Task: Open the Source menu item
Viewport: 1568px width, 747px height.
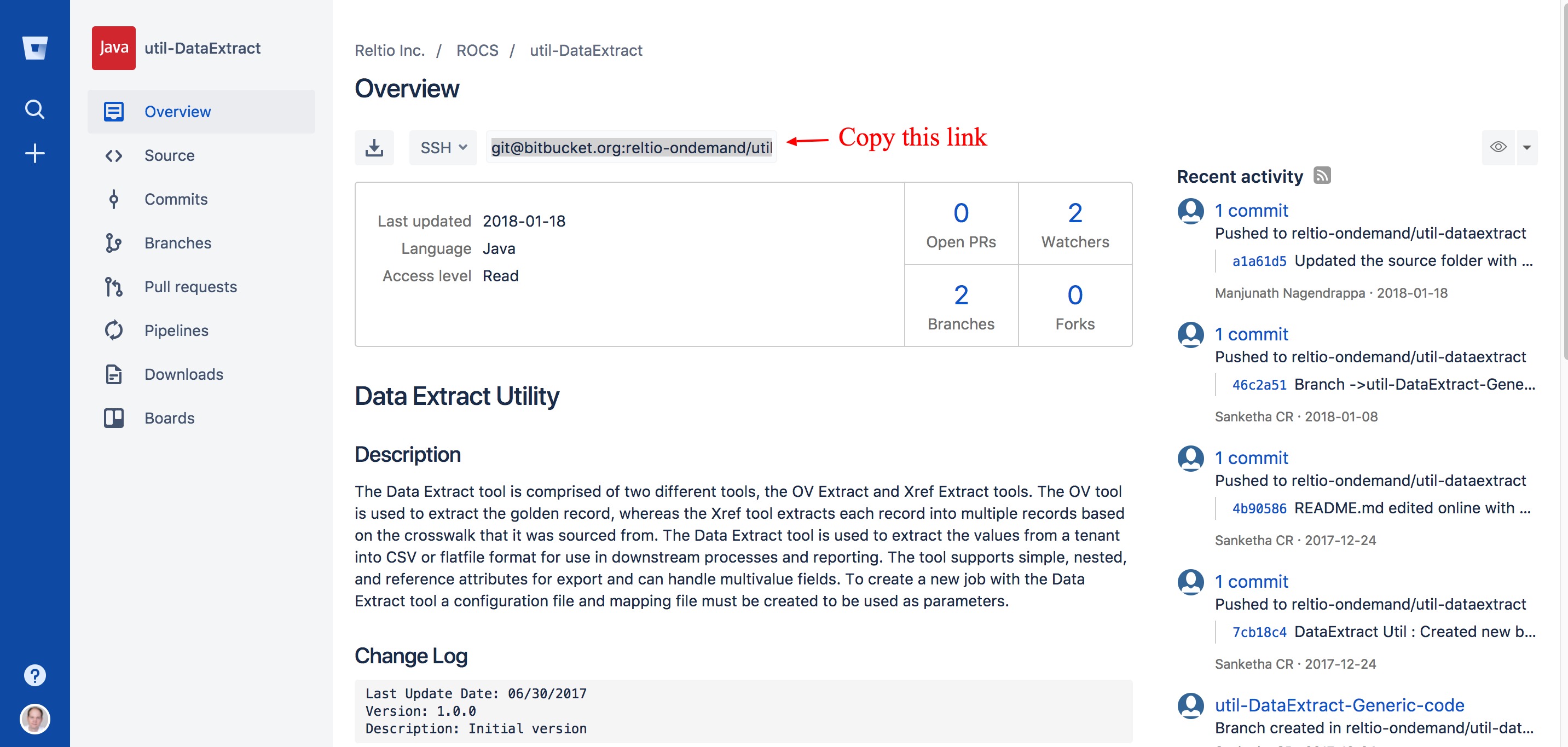Action: click(201, 155)
